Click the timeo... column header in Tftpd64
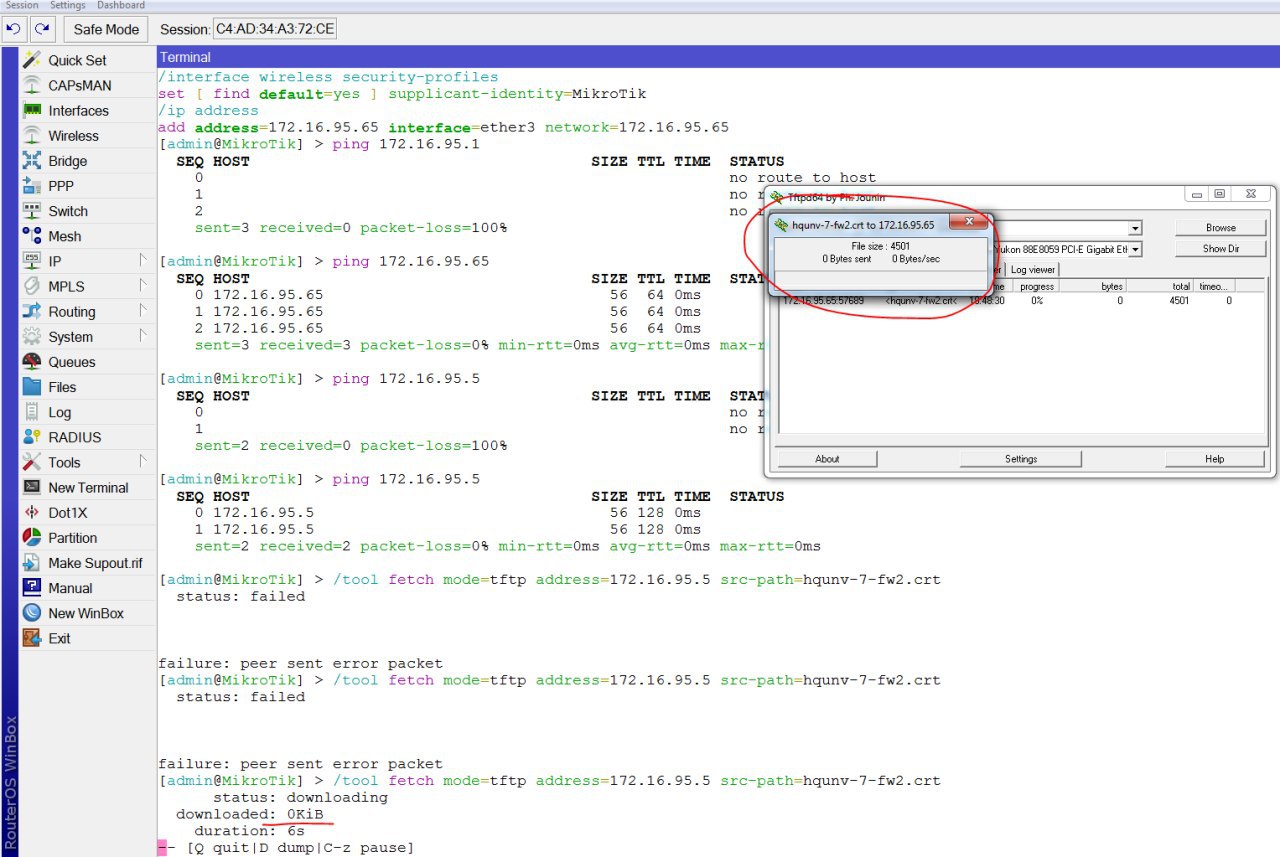 (x=1215, y=286)
